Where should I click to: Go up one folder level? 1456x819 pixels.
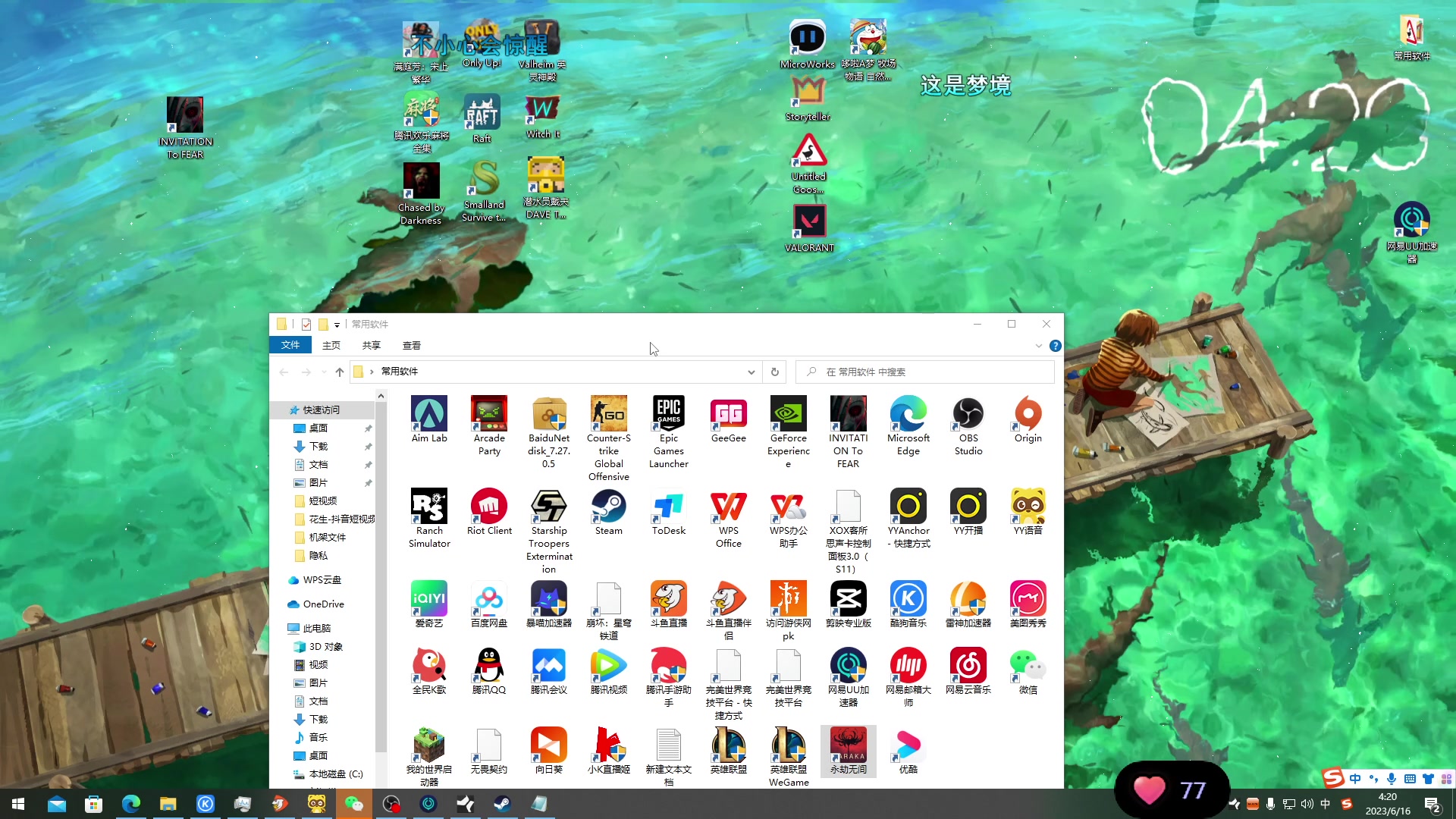click(x=340, y=372)
